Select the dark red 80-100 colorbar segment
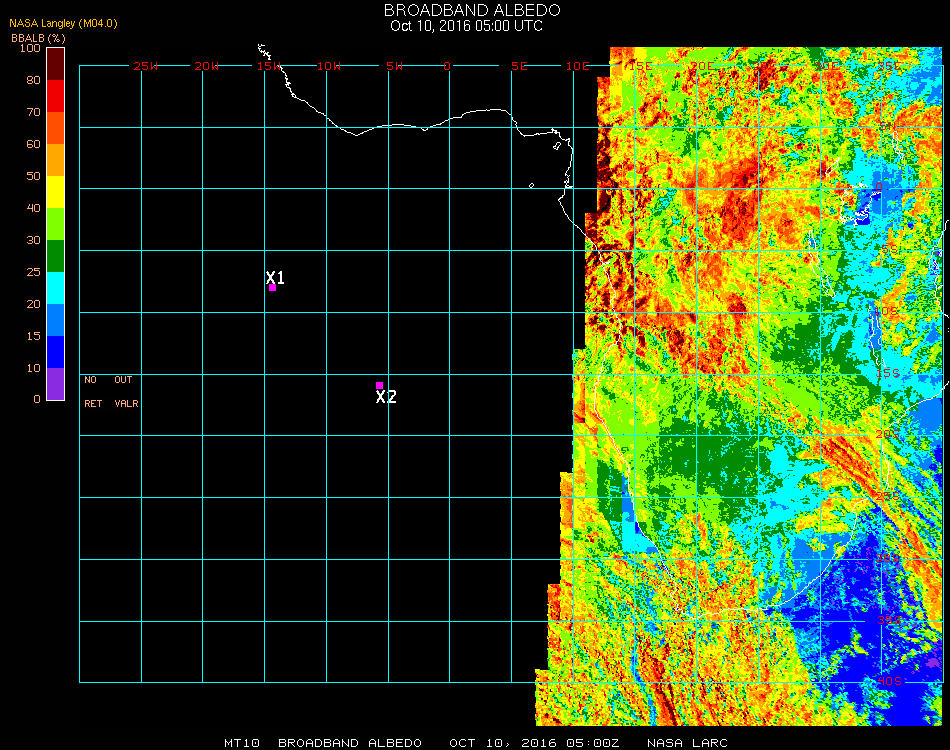The width and height of the screenshot is (950, 750). (55, 64)
